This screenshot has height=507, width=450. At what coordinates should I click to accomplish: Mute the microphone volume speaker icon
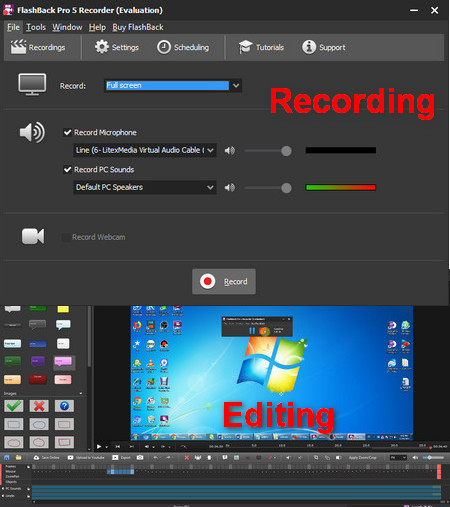pos(230,151)
